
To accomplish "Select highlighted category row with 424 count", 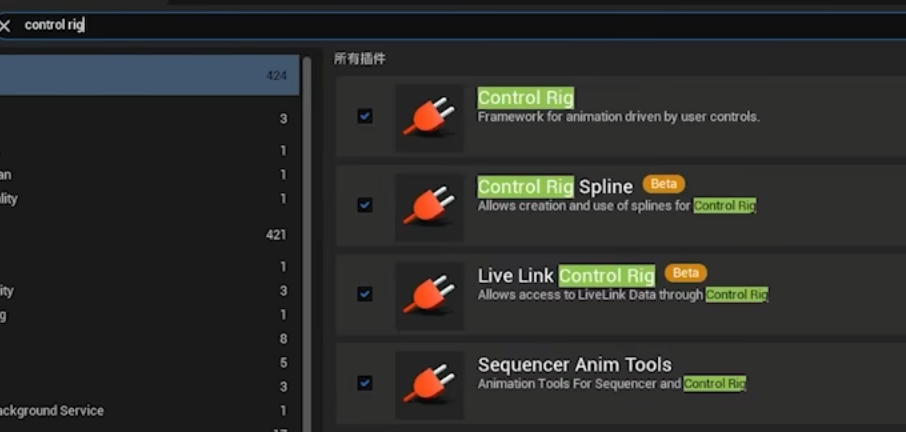I will click(x=150, y=75).
